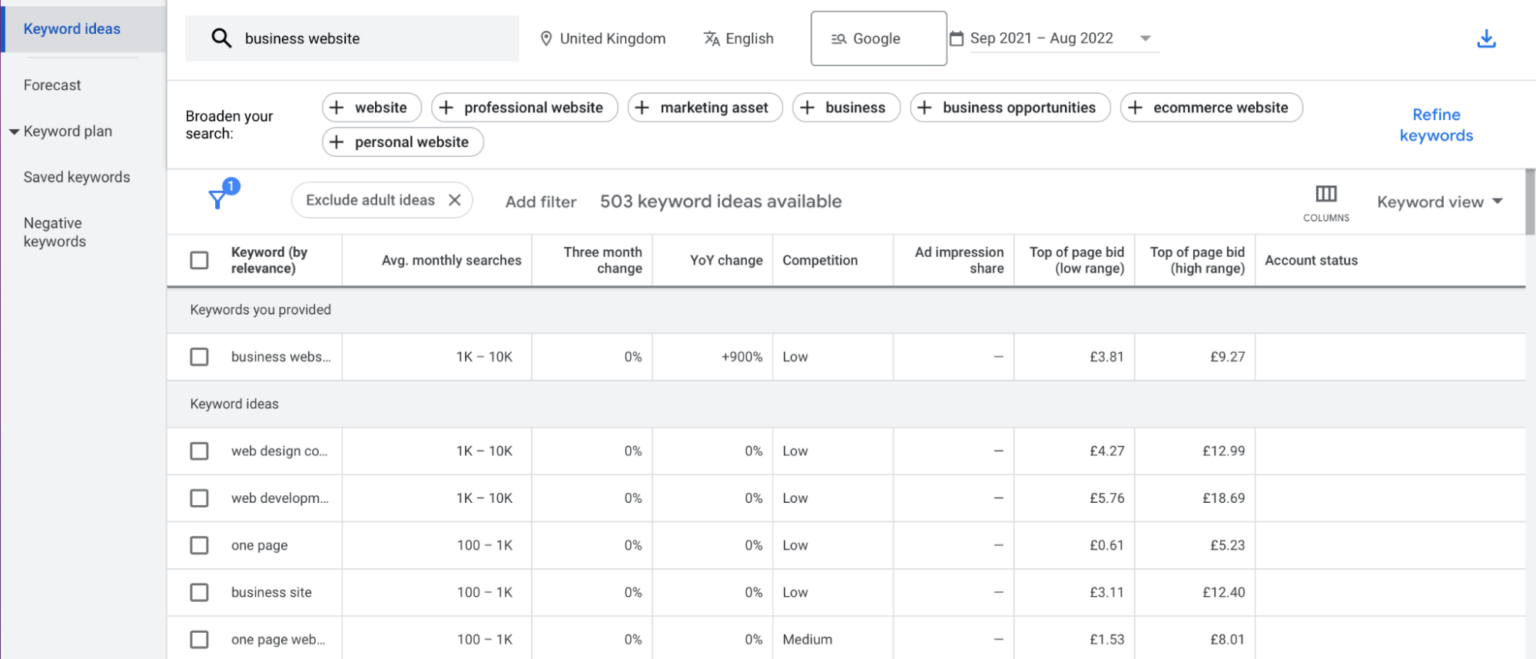This screenshot has width=1536, height=659.
Task: Click the Google search network button
Action: (878, 39)
